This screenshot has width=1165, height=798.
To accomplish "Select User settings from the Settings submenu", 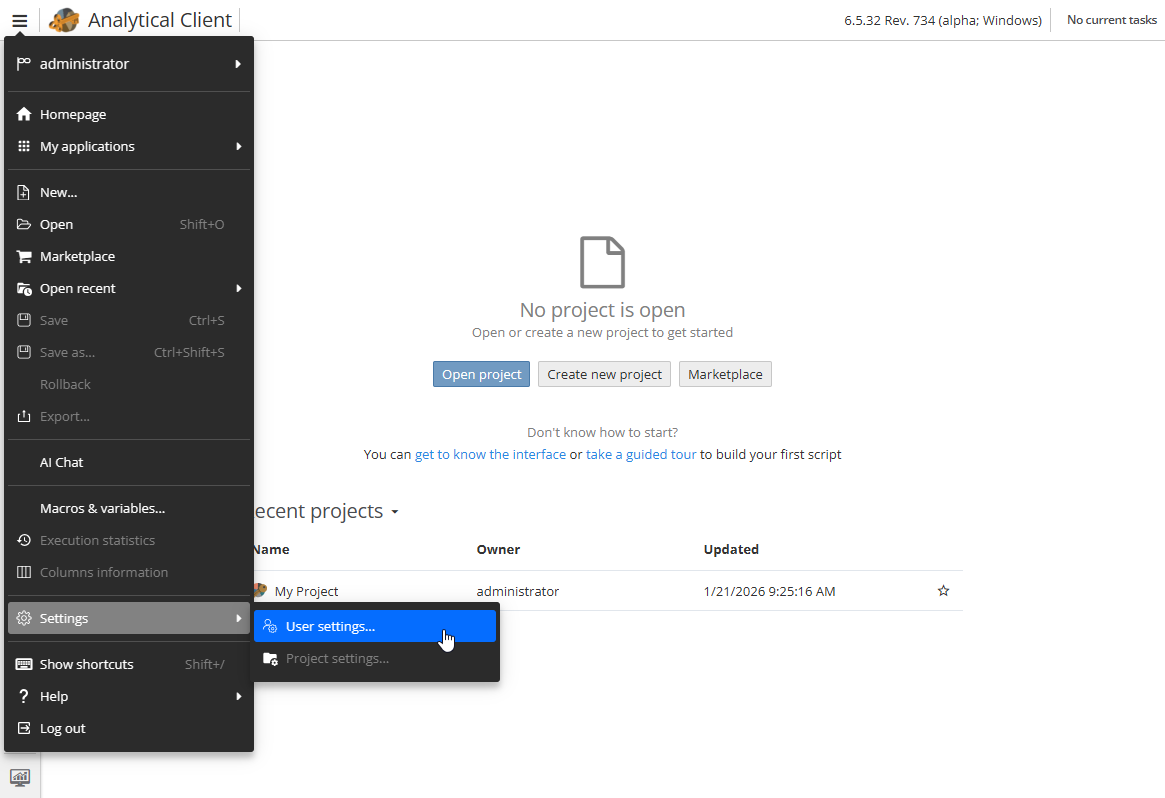I will (x=330, y=625).
